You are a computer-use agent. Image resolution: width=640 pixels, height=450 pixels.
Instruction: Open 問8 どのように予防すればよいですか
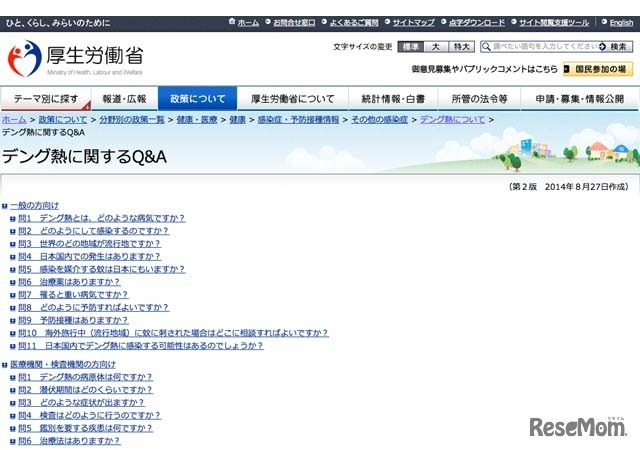(x=93, y=307)
